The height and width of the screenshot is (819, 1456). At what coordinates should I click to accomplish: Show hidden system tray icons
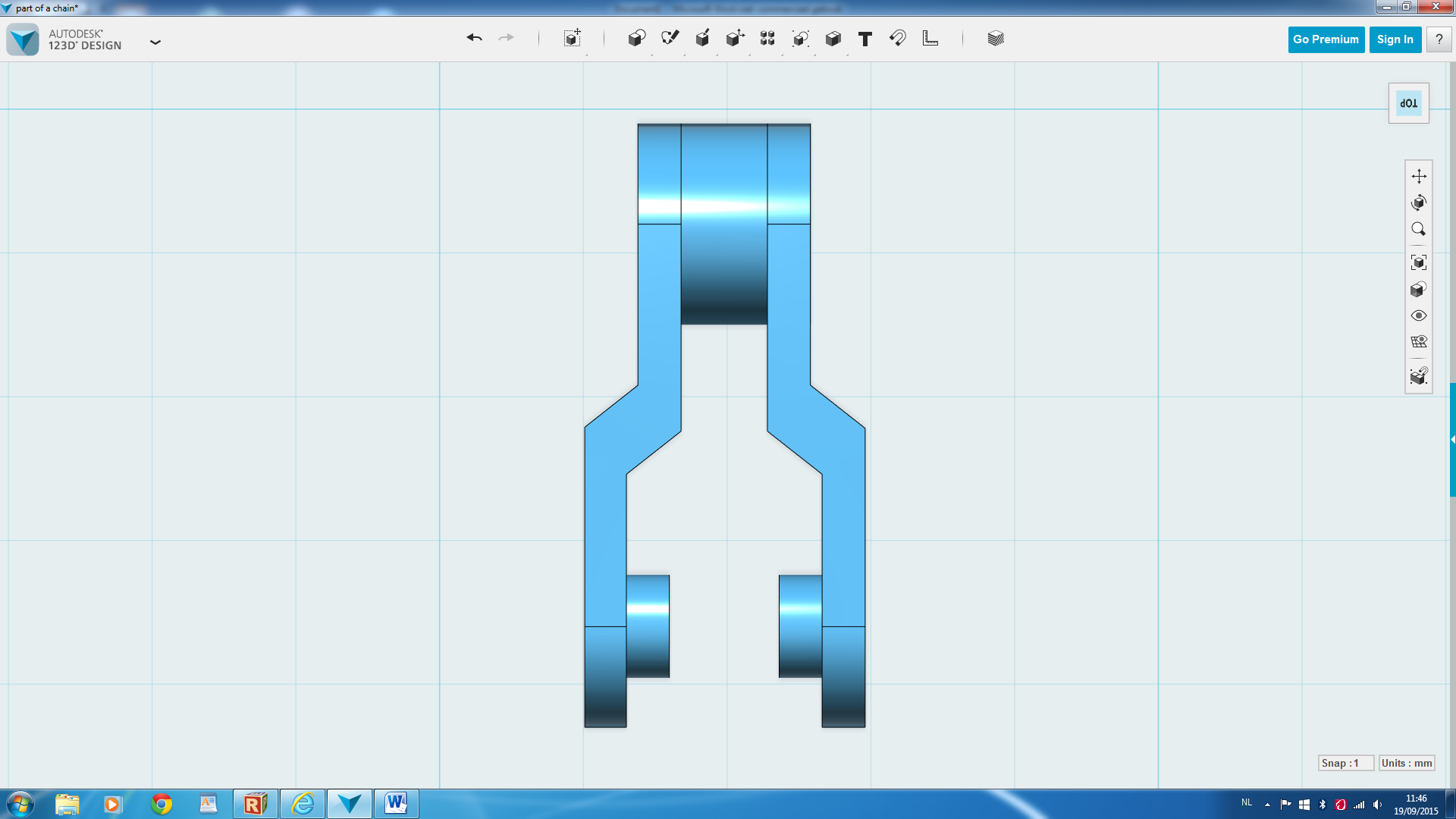(1267, 805)
